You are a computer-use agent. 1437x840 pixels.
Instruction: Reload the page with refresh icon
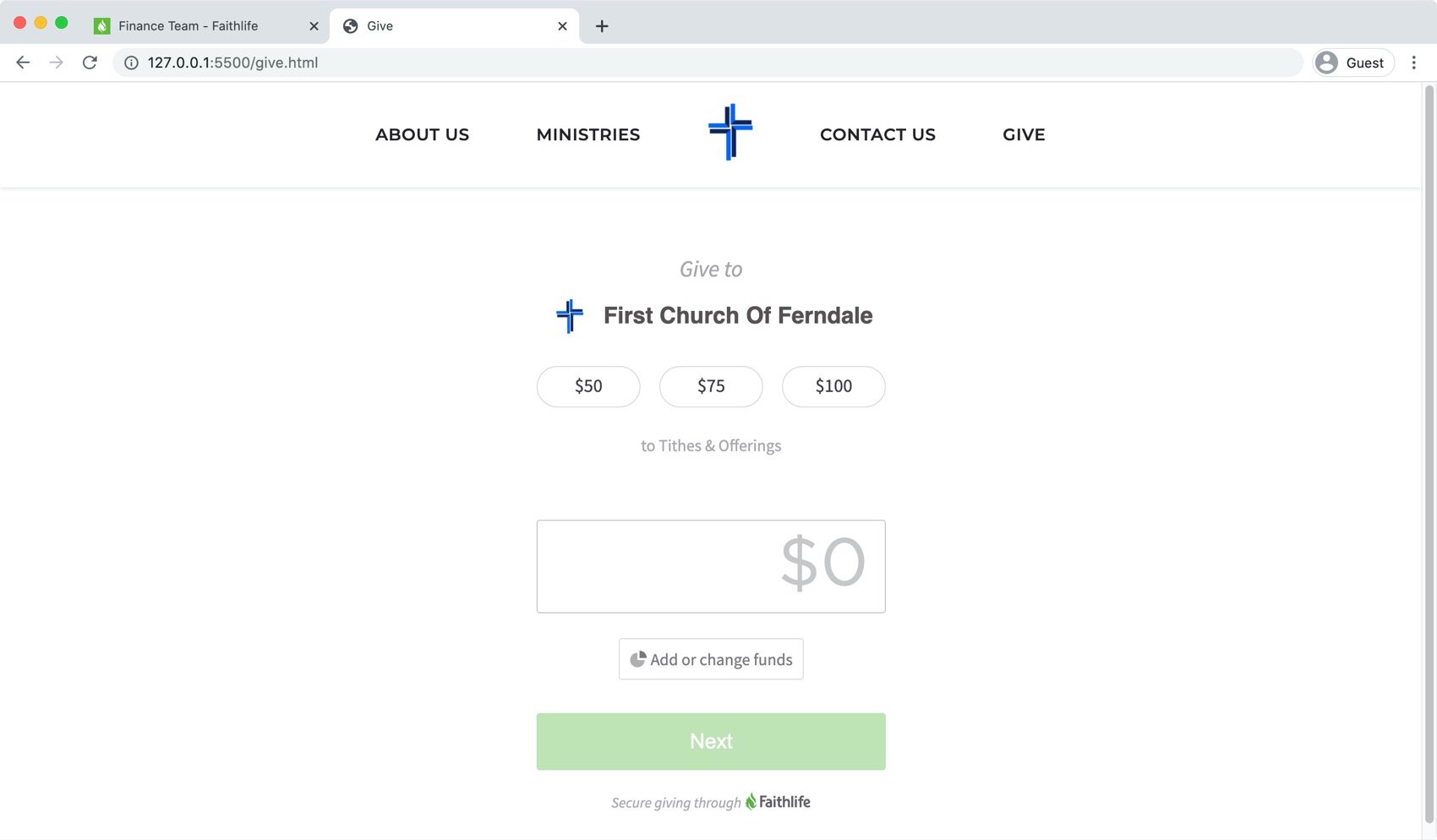[x=90, y=63]
